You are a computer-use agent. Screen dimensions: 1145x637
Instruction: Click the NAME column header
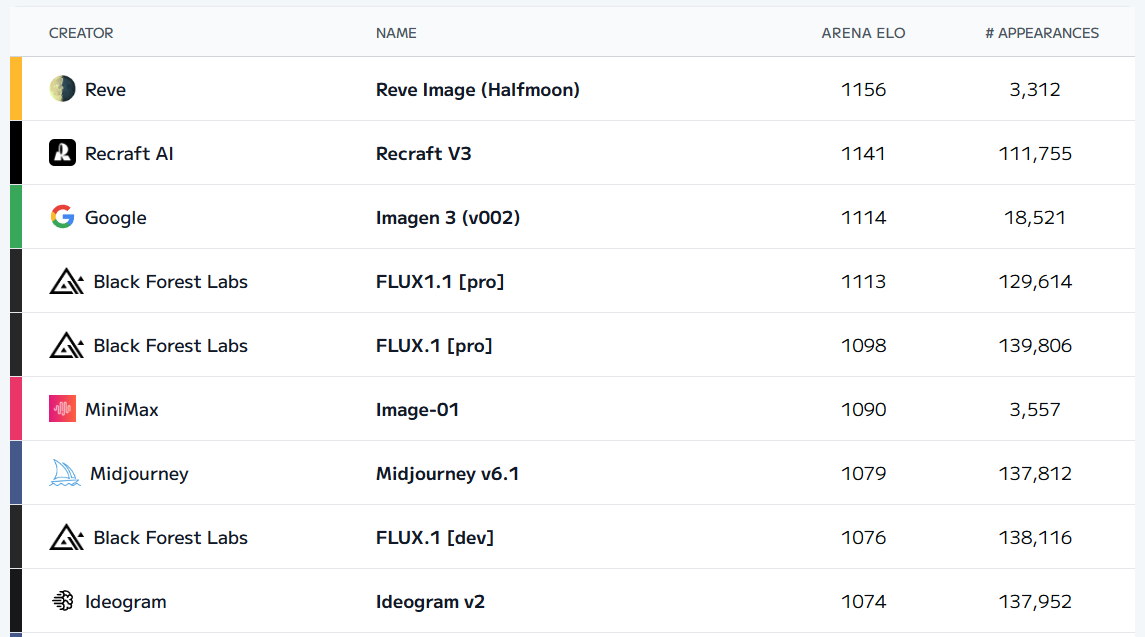(396, 33)
